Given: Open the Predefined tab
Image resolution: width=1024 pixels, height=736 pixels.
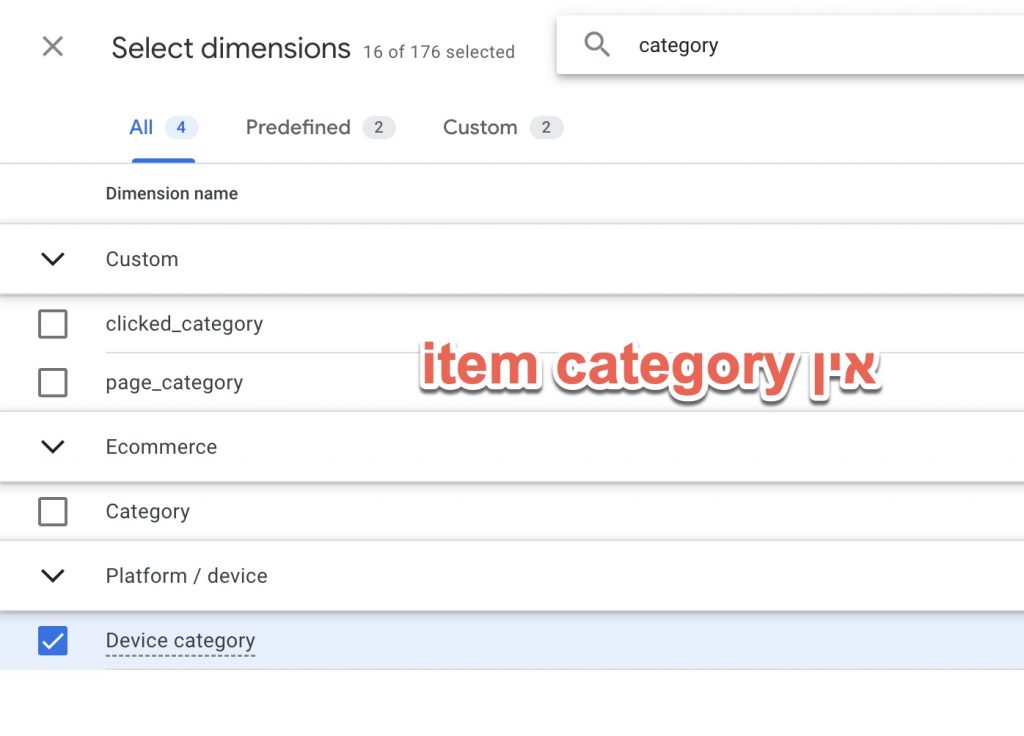Looking at the screenshot, I should point(321,127).
